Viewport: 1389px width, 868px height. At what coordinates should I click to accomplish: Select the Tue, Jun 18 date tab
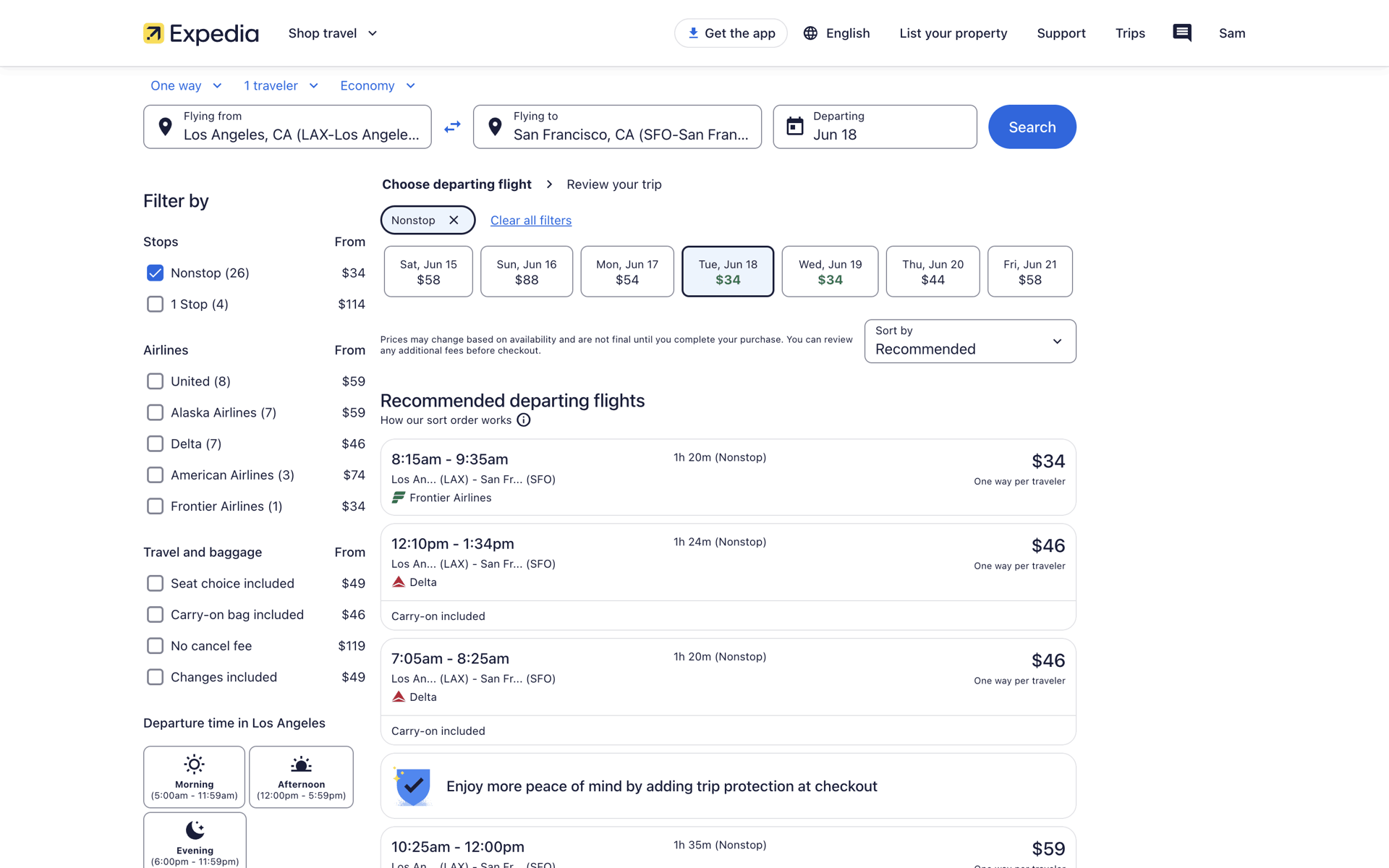click(728, 271)
